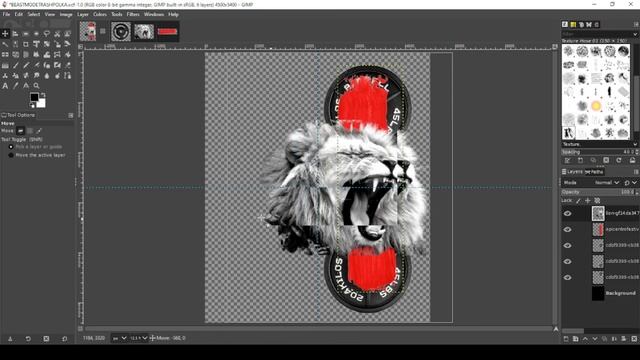Click the foreground color swatch
Image resolution: width=640 pixels, height=360 pixels.
click(34, 97)
